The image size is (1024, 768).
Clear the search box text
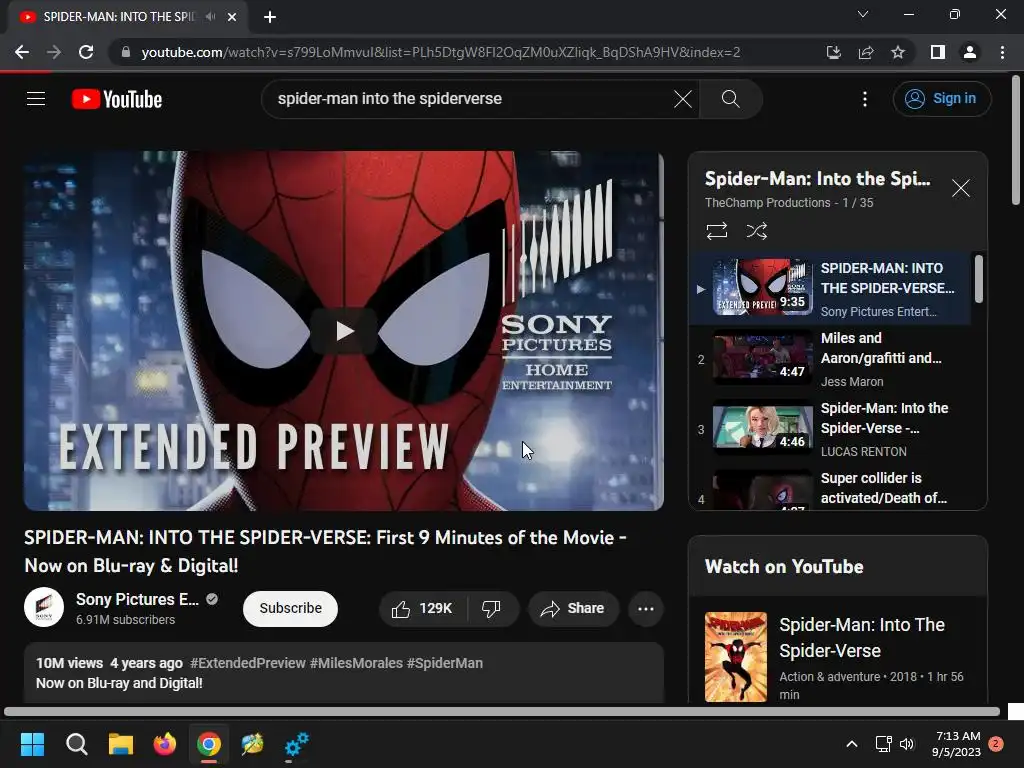[682, 99]
